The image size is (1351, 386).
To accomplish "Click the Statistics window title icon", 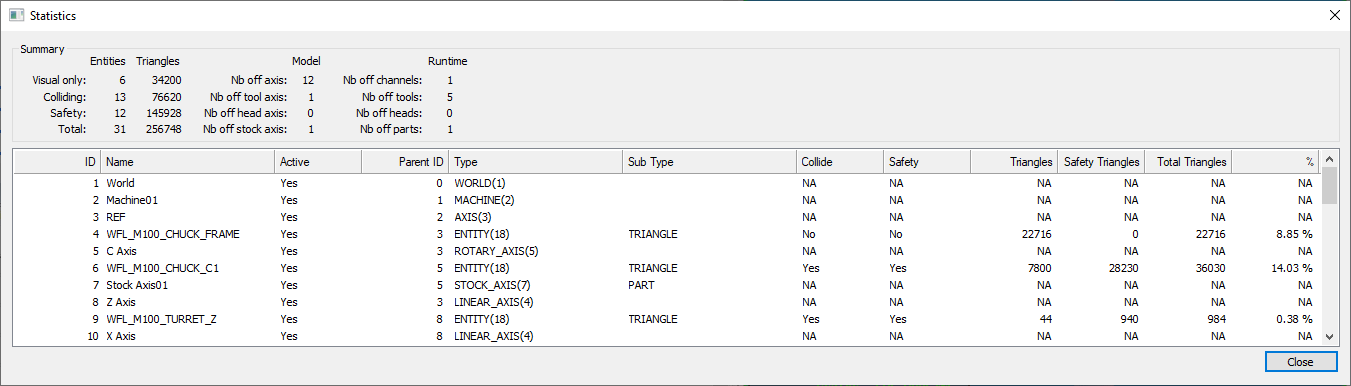I will [16, 16].
